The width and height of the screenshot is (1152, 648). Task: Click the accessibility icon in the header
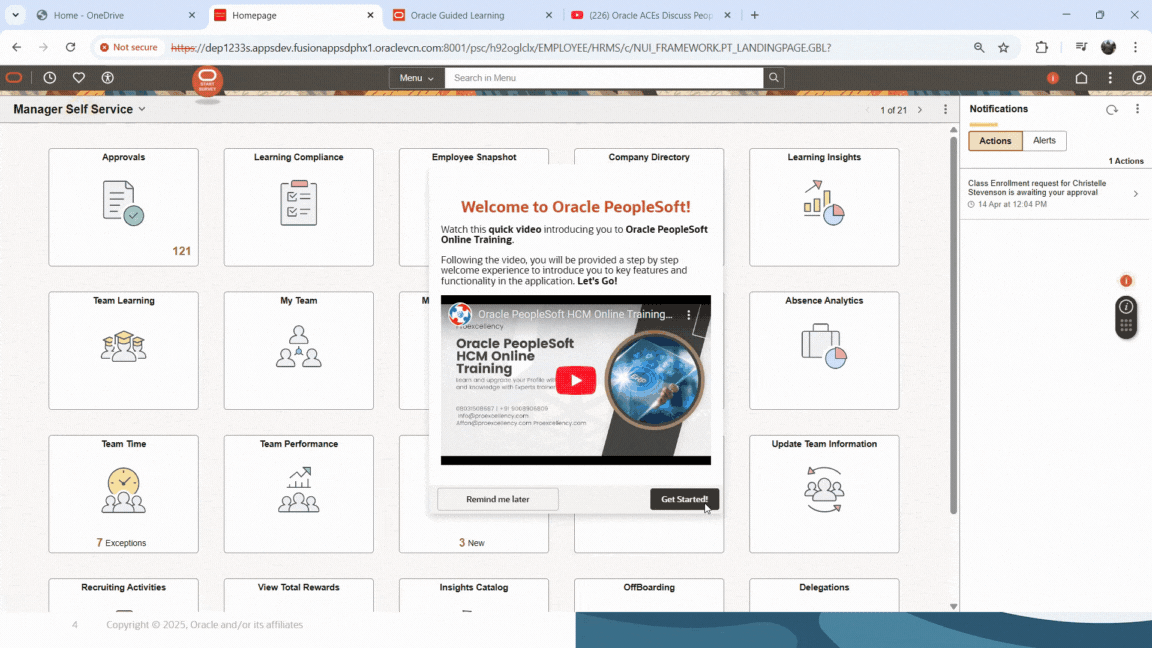(x=108, y=78)
